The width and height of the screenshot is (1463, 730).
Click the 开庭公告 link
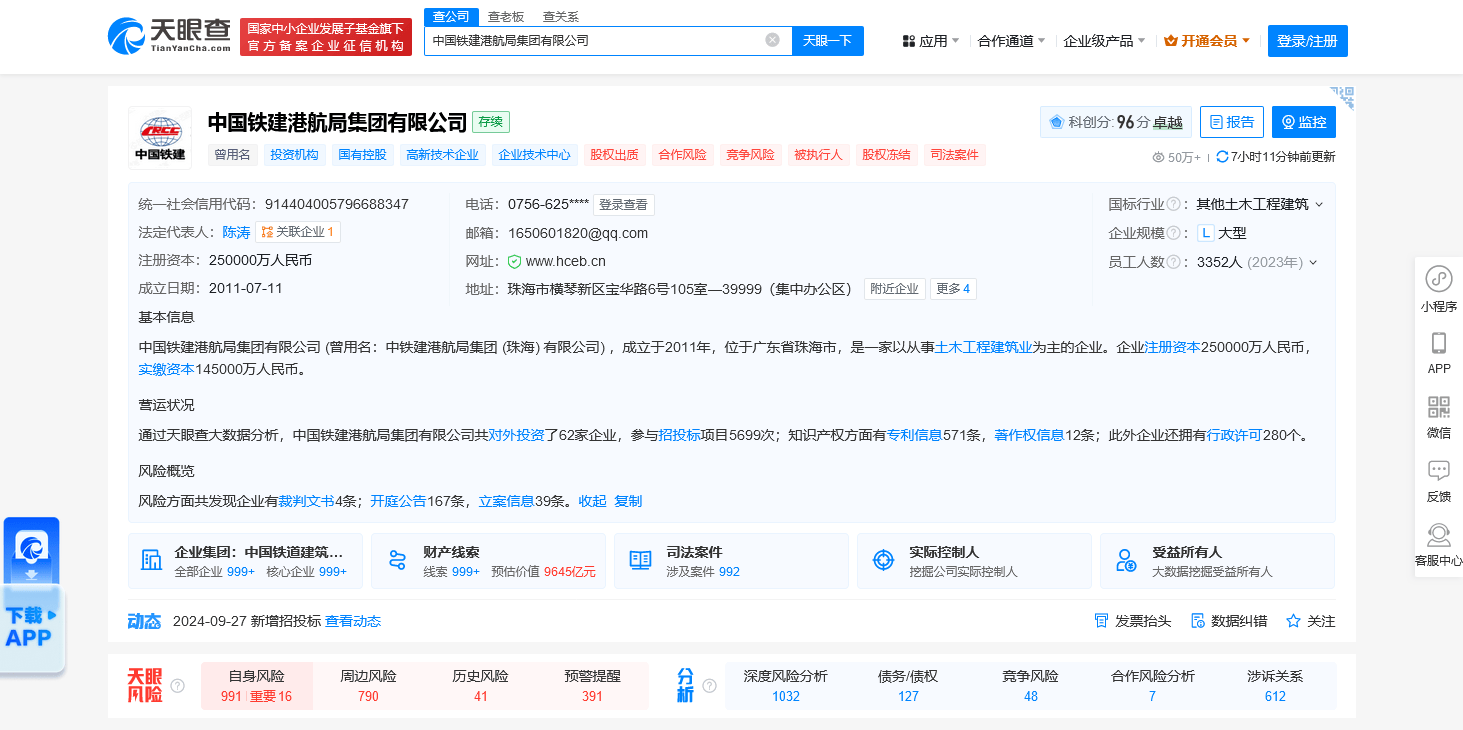(x=398, y=501)
